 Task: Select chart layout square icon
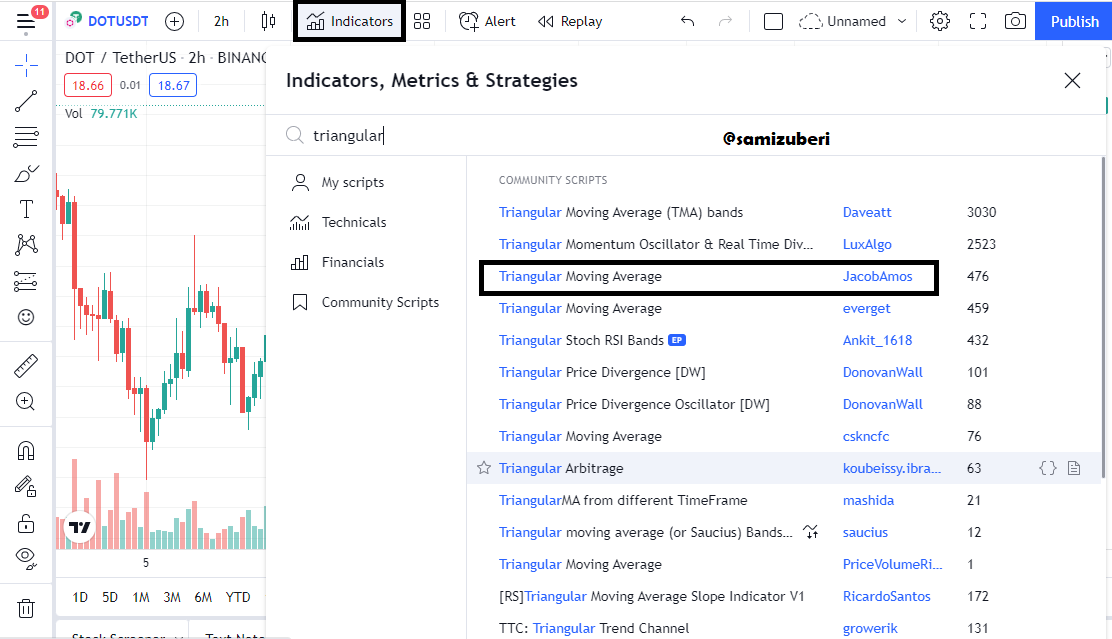773,21
